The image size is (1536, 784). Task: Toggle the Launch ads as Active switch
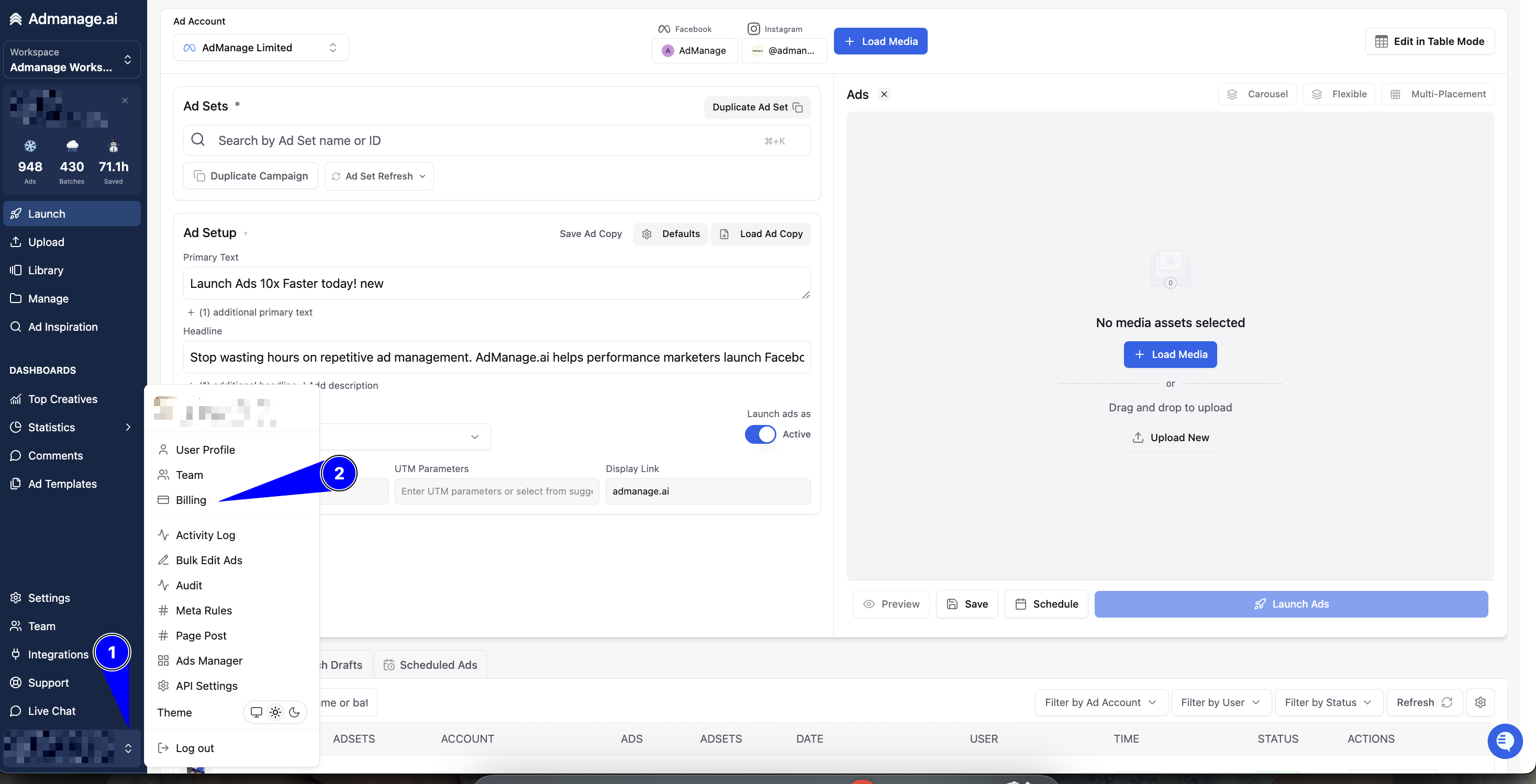click(760, 434)
